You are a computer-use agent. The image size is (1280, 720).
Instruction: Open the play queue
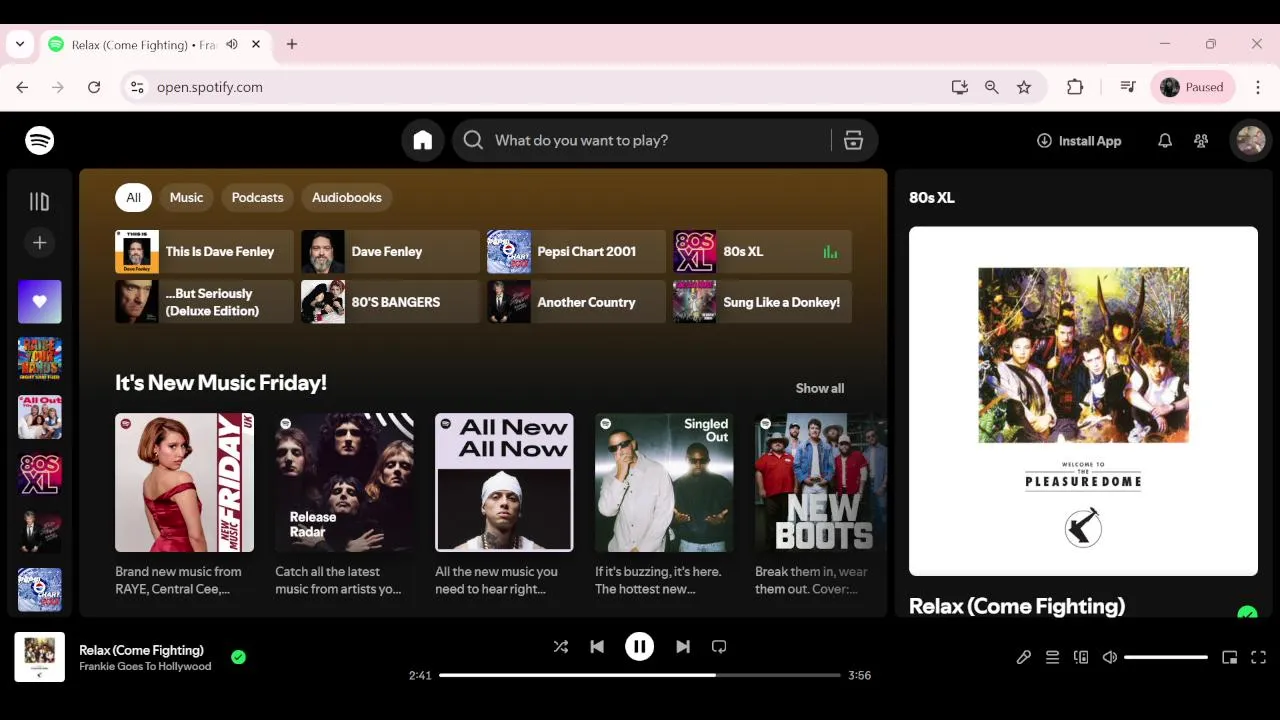tap(1052, 657)
